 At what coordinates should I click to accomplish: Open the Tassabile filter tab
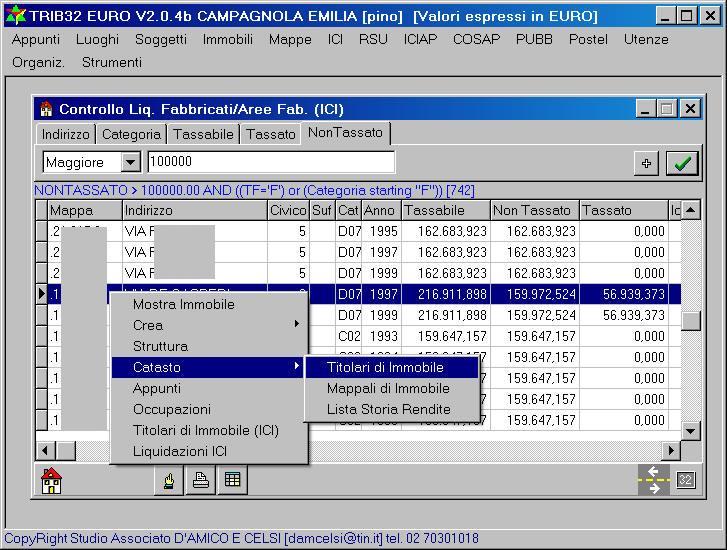(203, 134)
